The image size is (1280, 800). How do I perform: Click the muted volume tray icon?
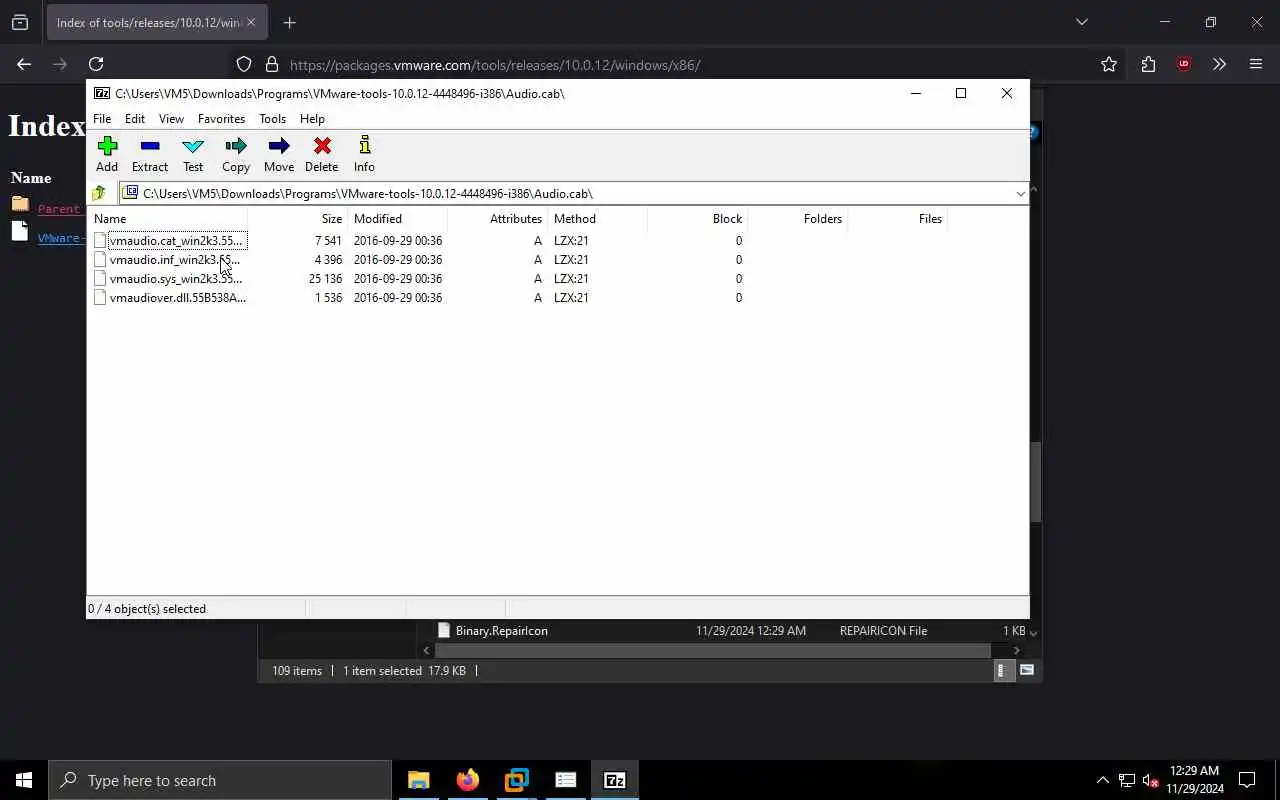tap(1150, 780)
